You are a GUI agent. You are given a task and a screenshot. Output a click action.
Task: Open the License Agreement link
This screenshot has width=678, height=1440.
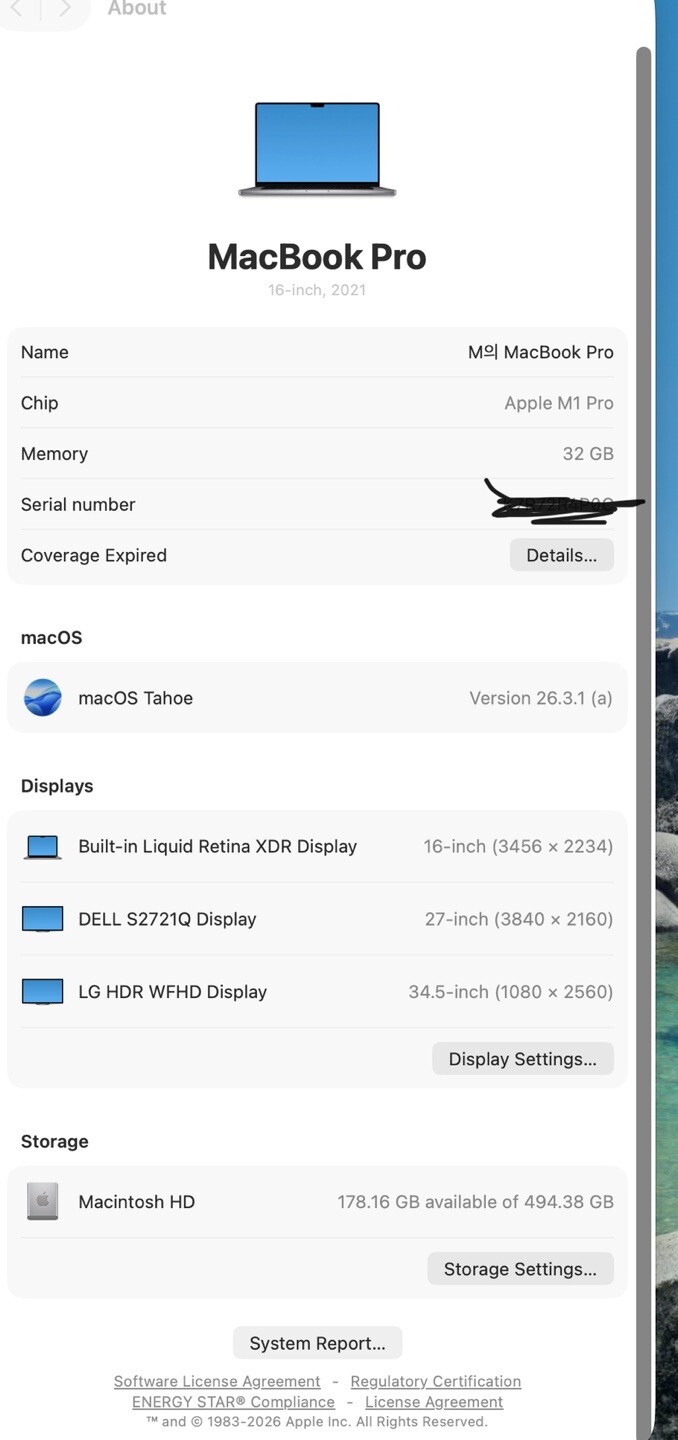coord(434,1402)
